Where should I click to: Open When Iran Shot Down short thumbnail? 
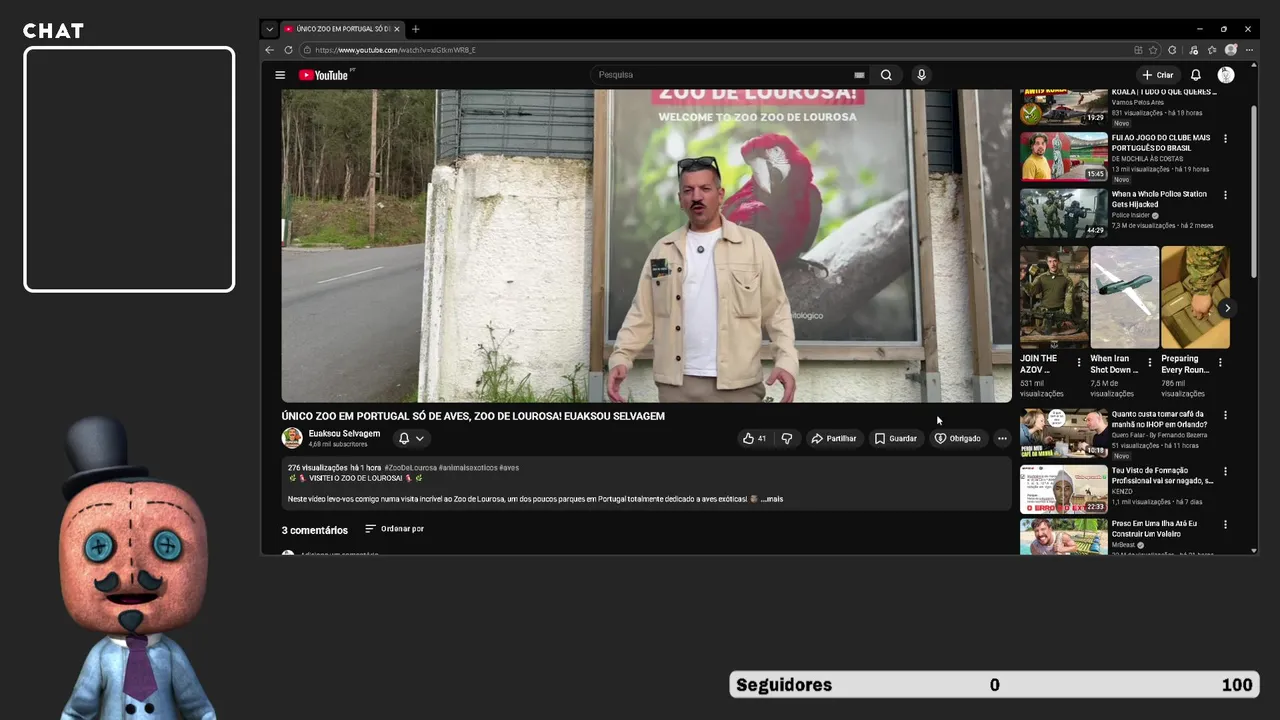click(x=1125, y=297)
